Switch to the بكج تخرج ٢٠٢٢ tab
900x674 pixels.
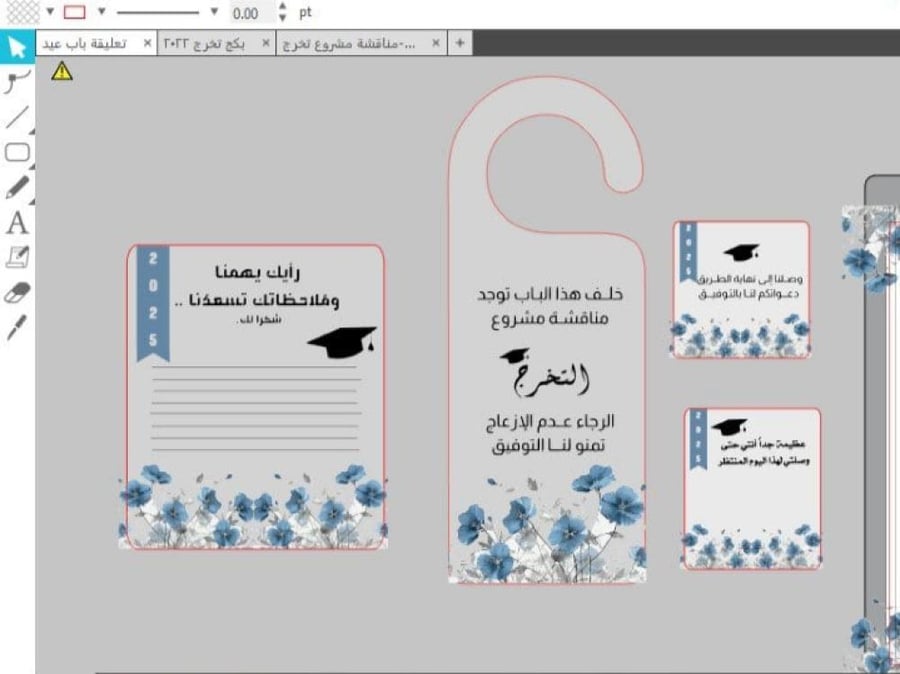204,44
